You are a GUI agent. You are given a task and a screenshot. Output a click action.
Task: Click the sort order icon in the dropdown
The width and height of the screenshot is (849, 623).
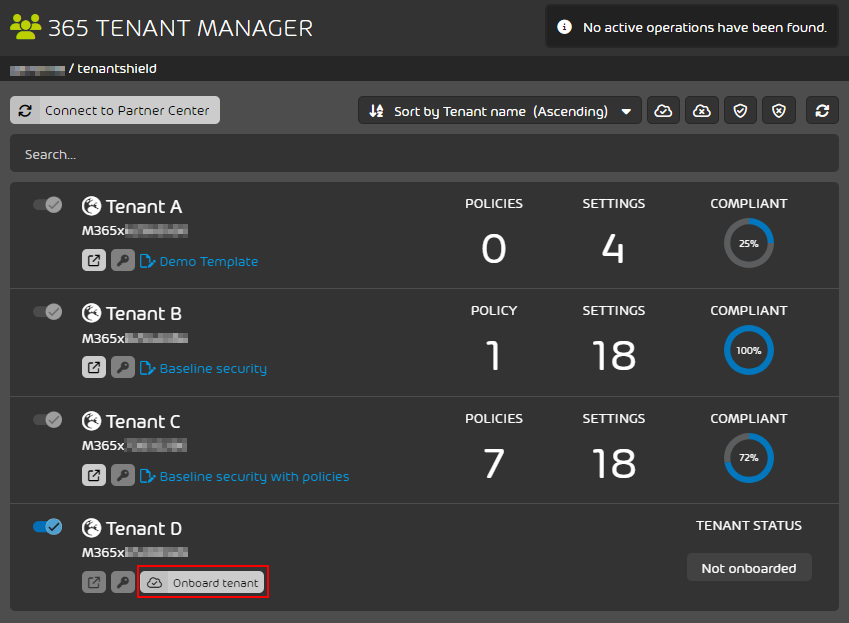click(x=376, y=110)
